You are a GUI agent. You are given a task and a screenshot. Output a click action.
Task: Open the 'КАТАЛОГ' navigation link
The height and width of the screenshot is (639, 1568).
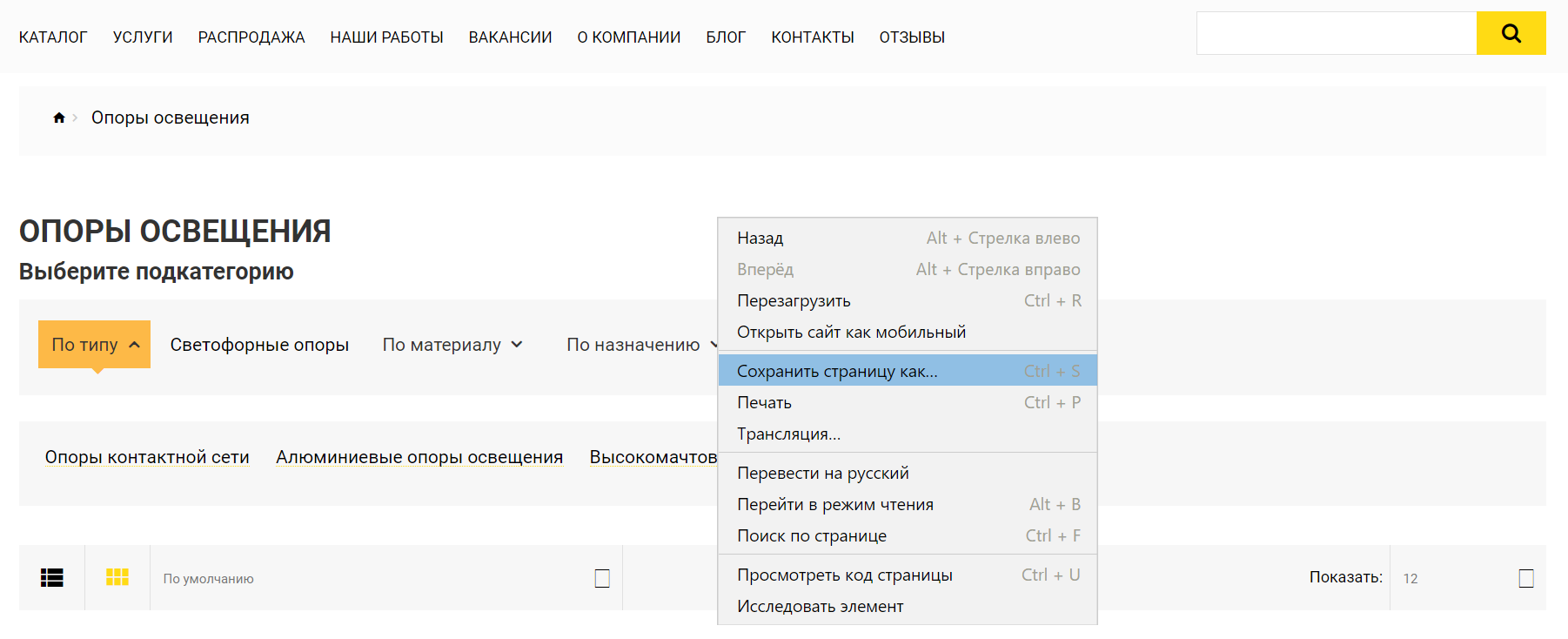click(x=53, y=37)
